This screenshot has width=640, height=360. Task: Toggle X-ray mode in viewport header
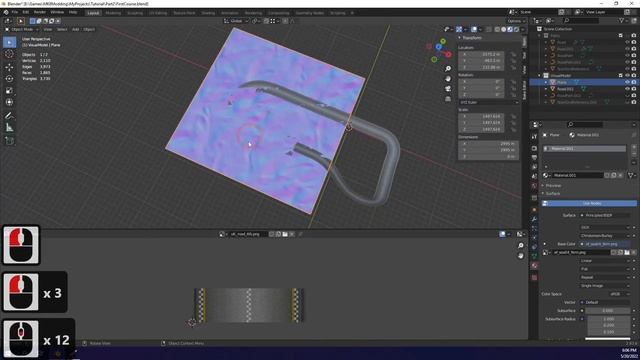[489, 29]
